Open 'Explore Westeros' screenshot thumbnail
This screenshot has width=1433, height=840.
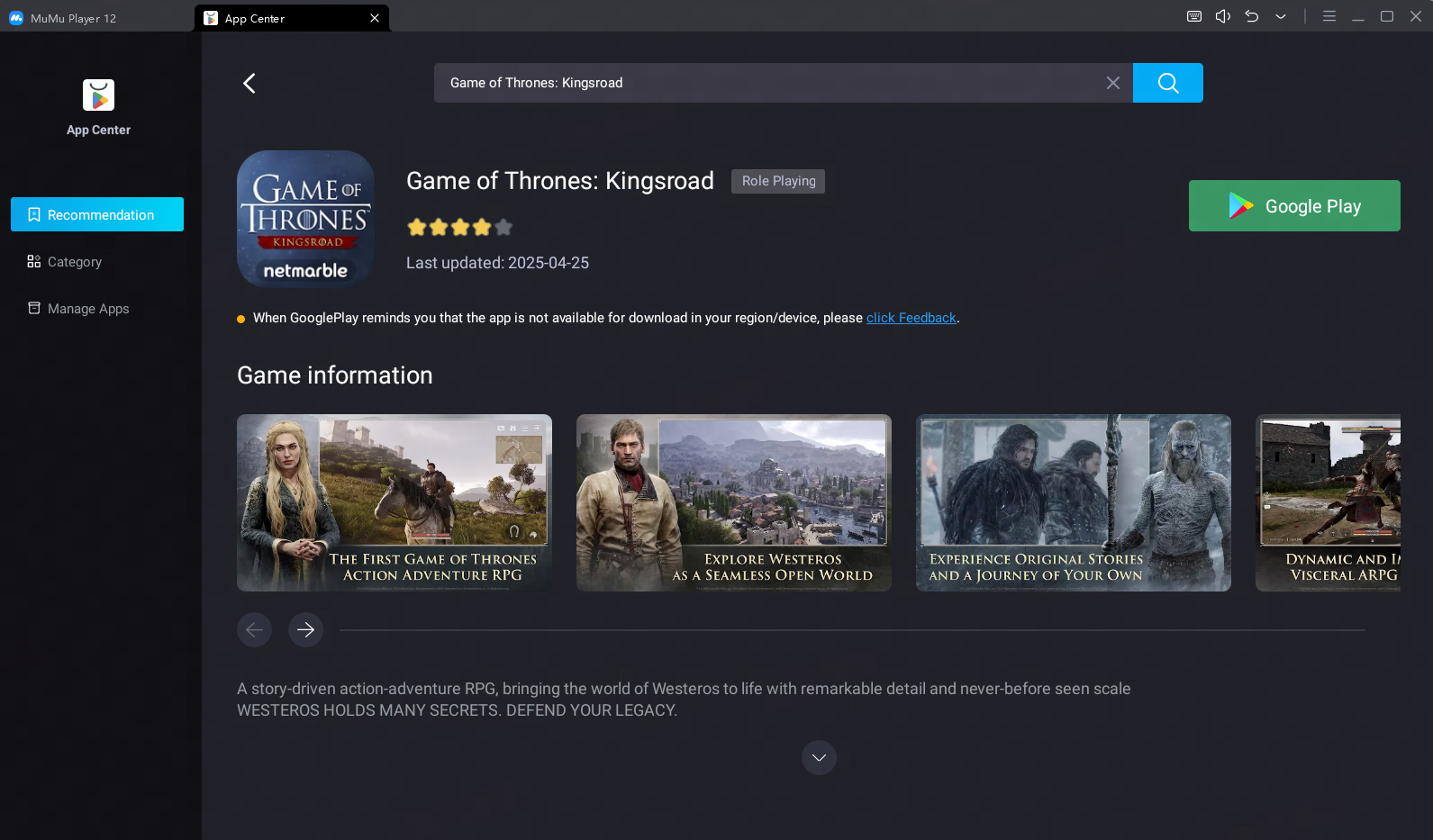[x=734, y=502]
